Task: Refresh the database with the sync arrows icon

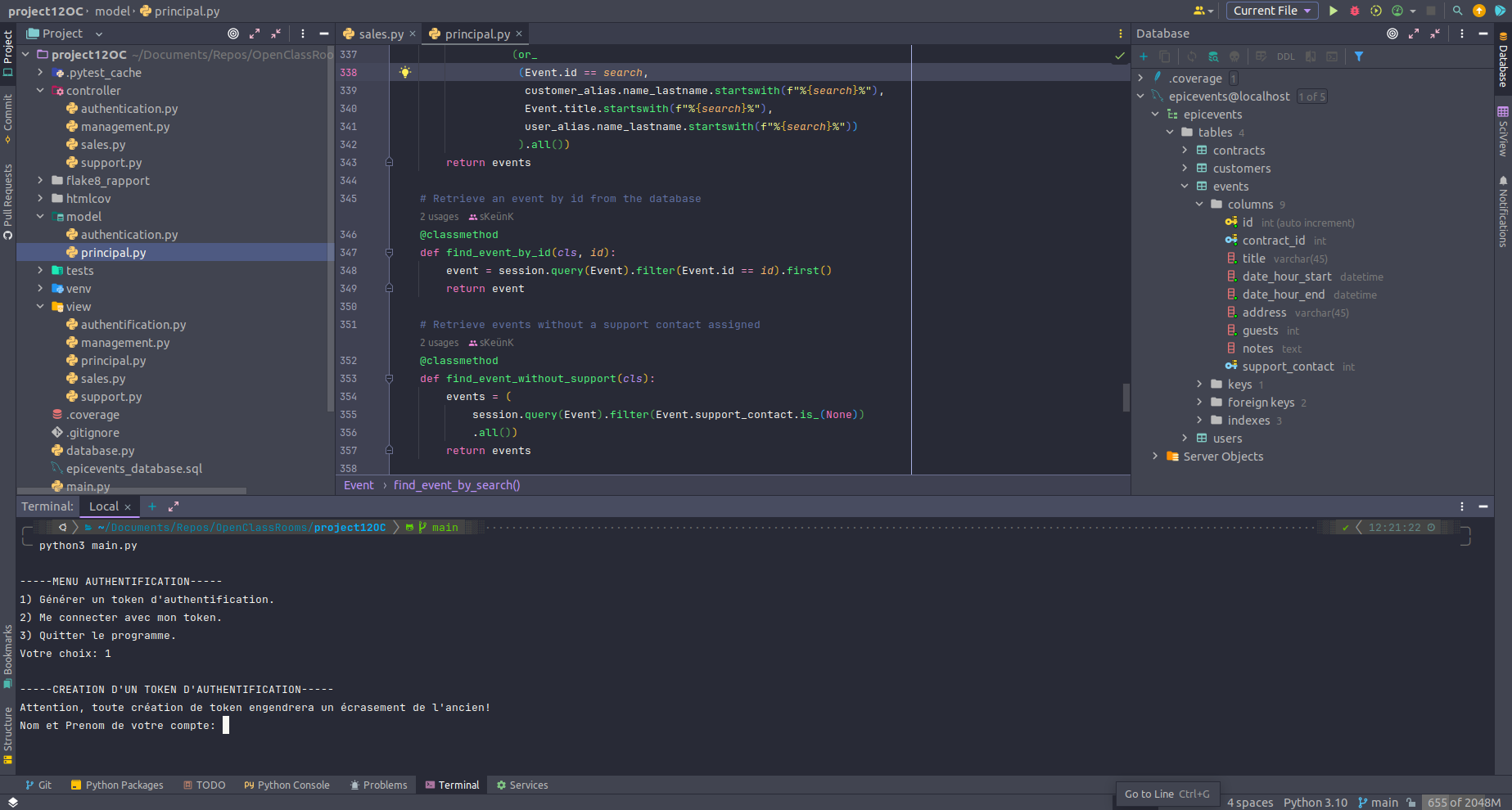Action: [x=1192, y=56]
